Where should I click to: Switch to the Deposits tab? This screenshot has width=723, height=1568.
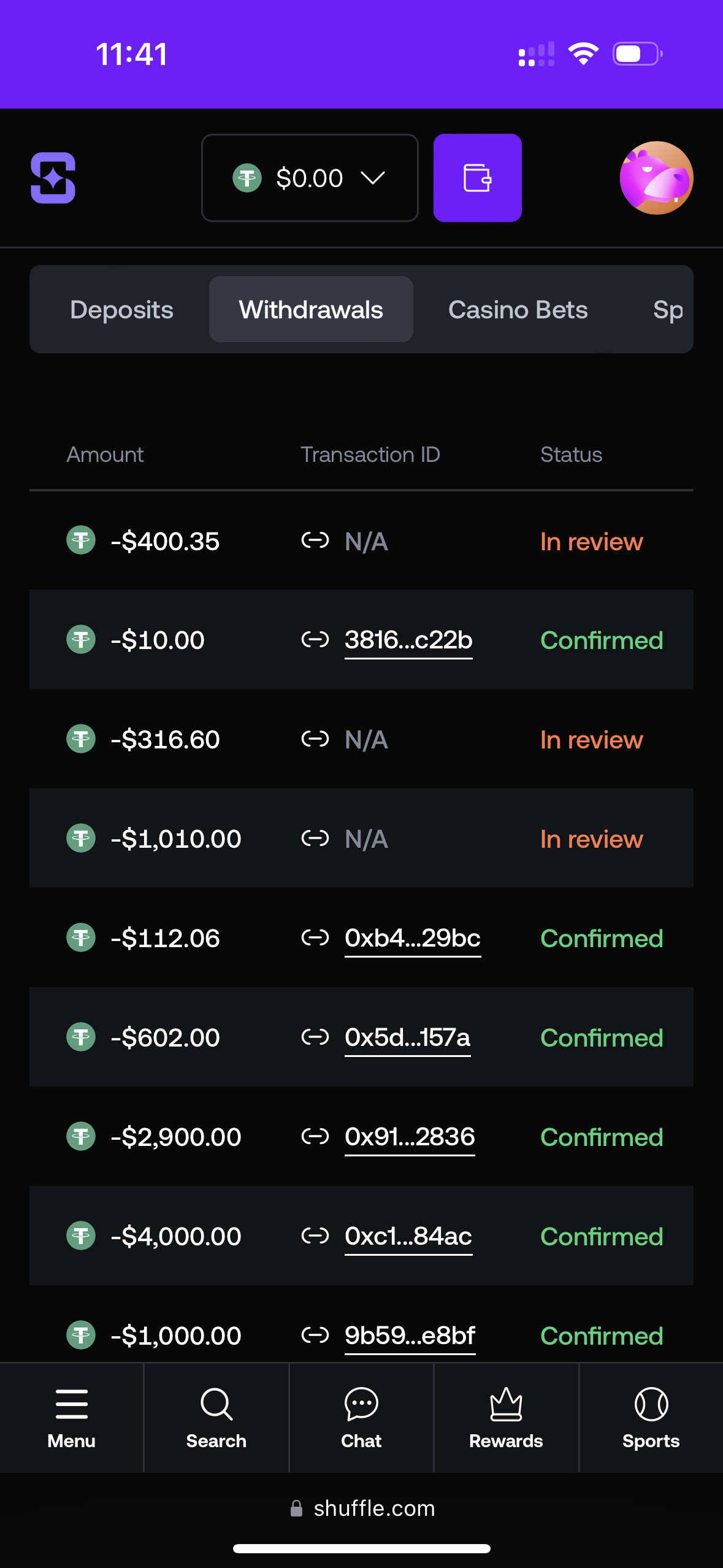point(121,310)
